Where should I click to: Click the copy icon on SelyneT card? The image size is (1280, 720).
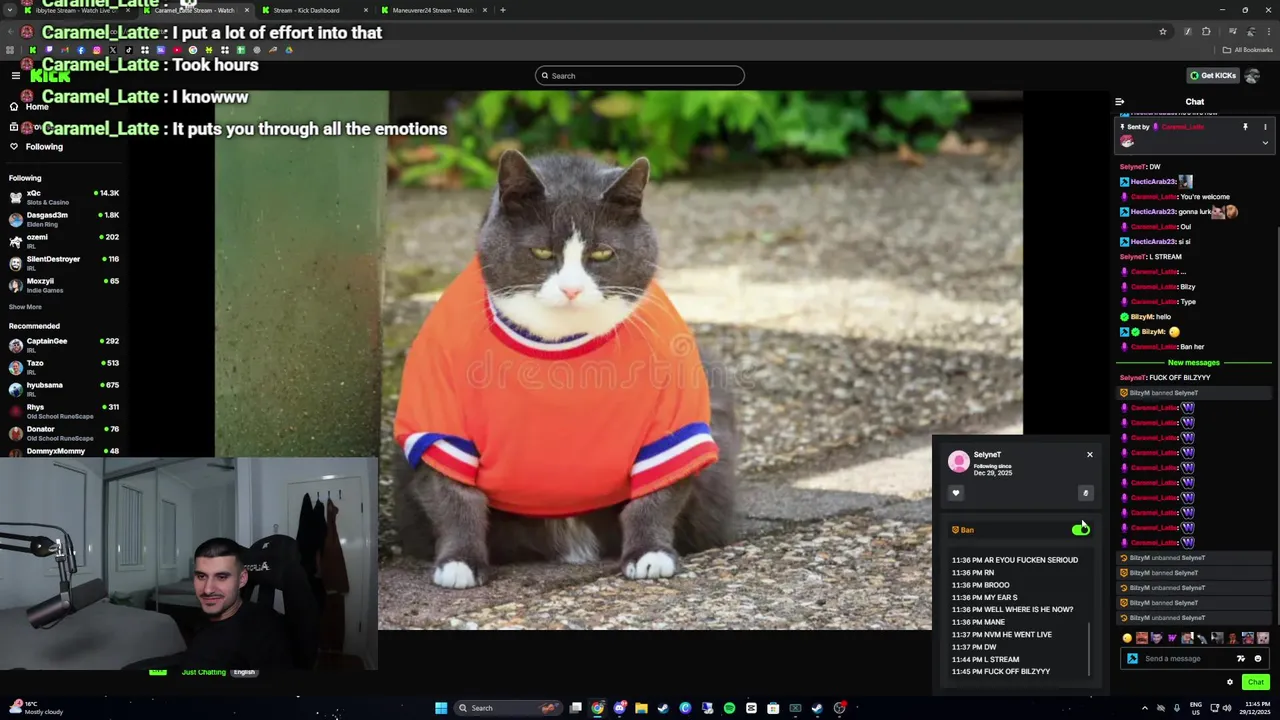1085,492
